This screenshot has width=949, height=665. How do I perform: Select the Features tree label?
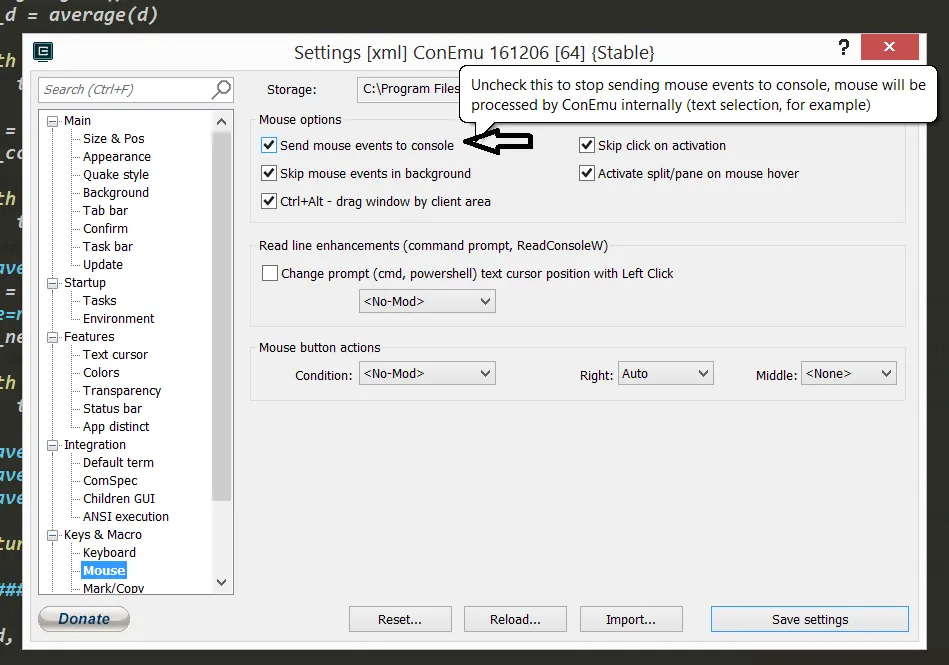pyautogui.click(x=89, y=336)
